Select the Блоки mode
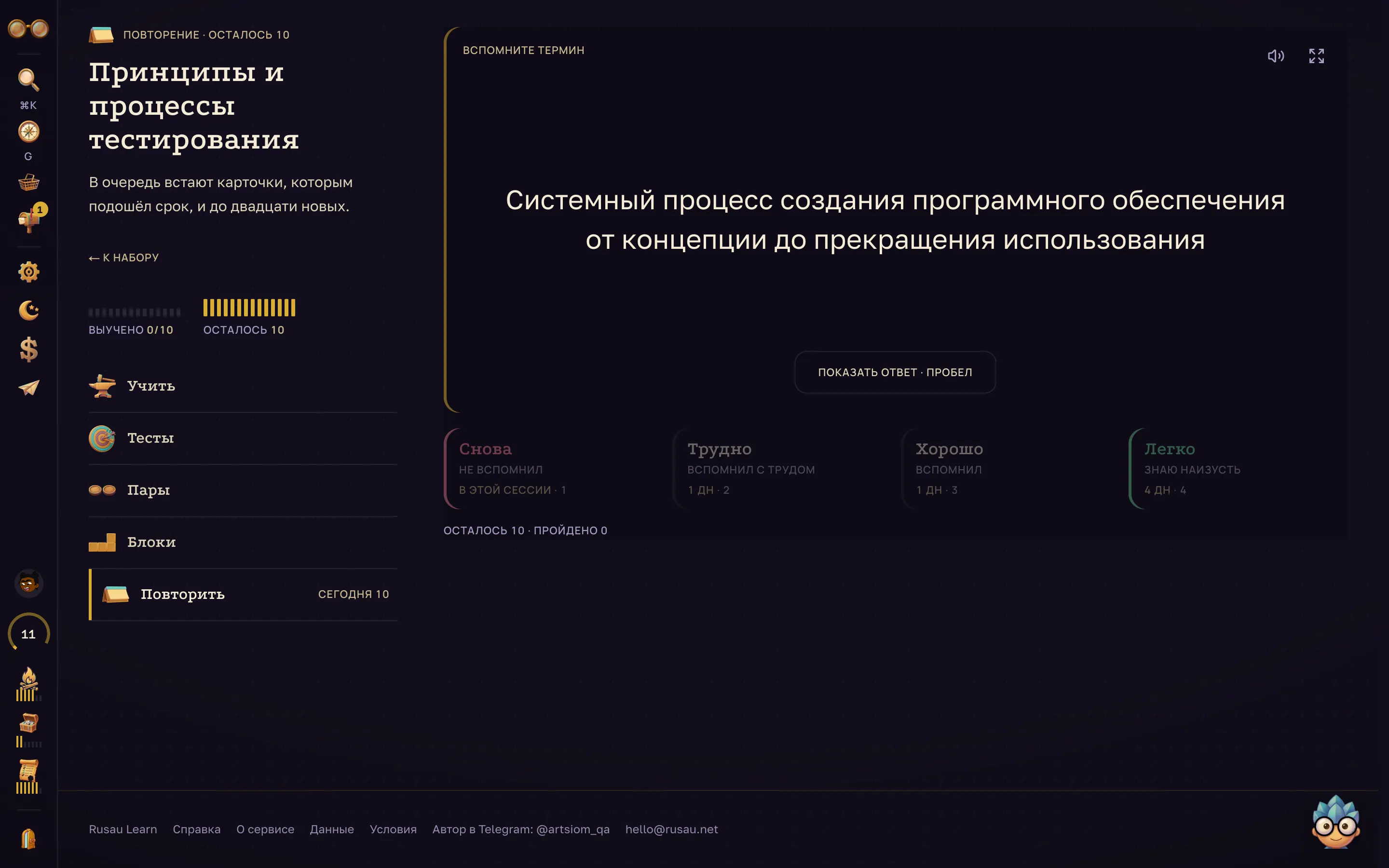This screenshot has width=1389, height=868. [x=243, y=542]
